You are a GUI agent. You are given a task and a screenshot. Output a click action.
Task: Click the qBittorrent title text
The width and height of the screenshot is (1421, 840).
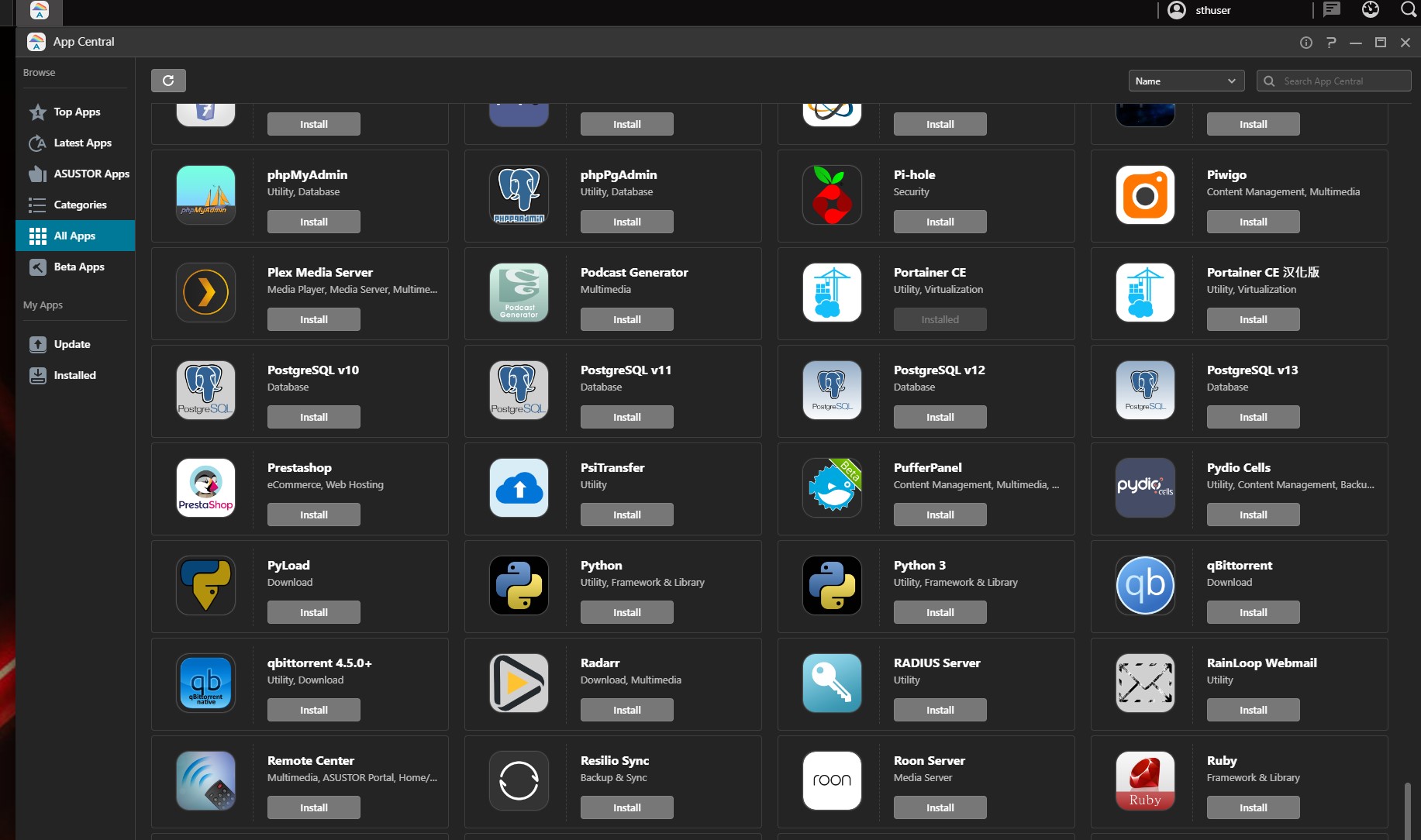(1239, 566)
